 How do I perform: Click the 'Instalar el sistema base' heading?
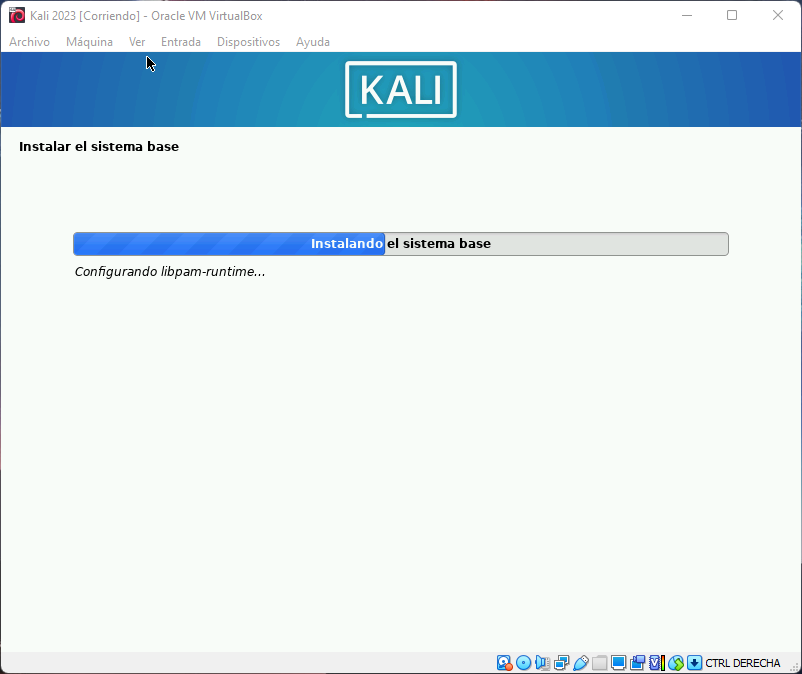coord(99,147)
